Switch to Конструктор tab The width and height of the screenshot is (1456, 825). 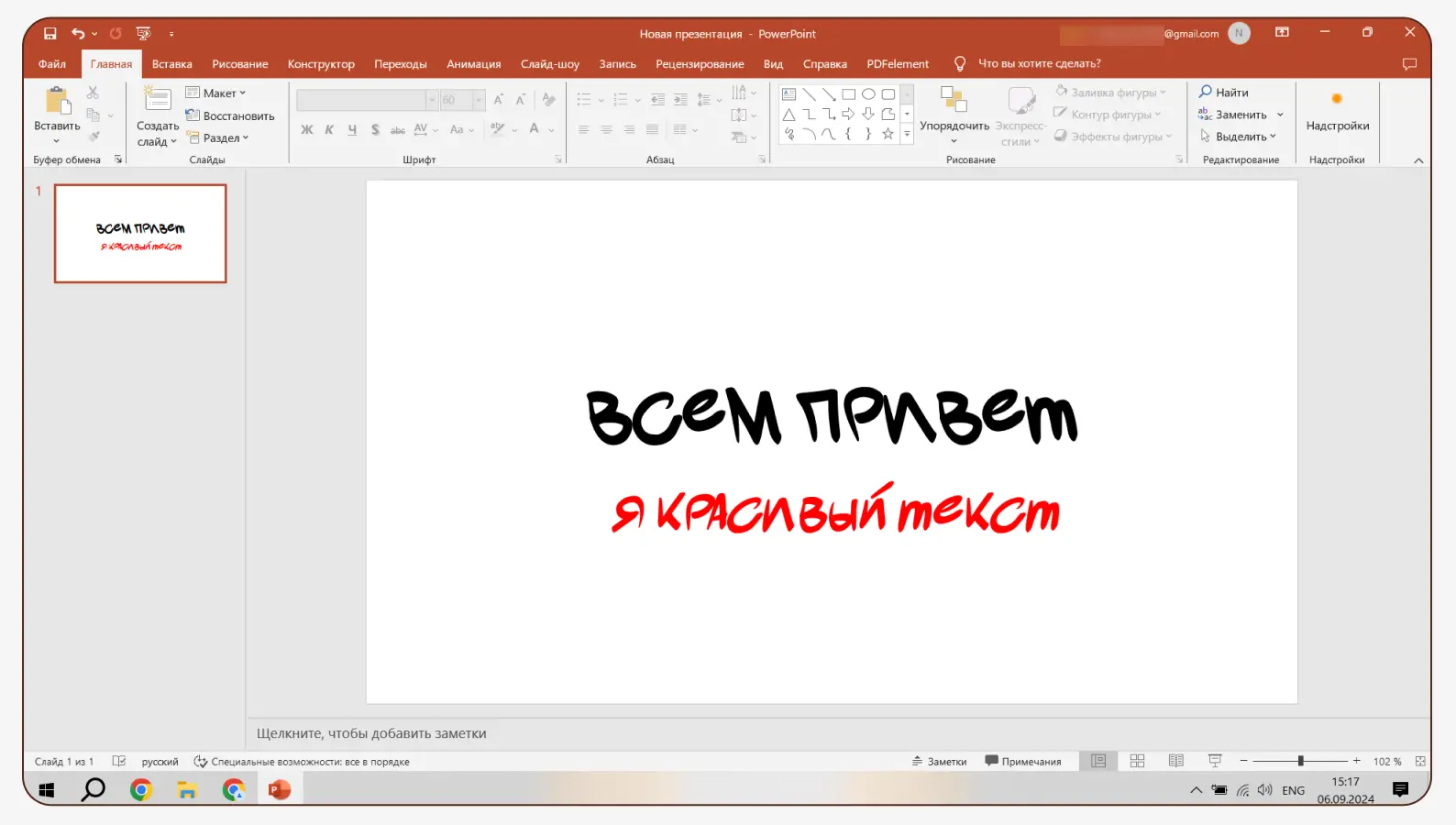(321, 63)
